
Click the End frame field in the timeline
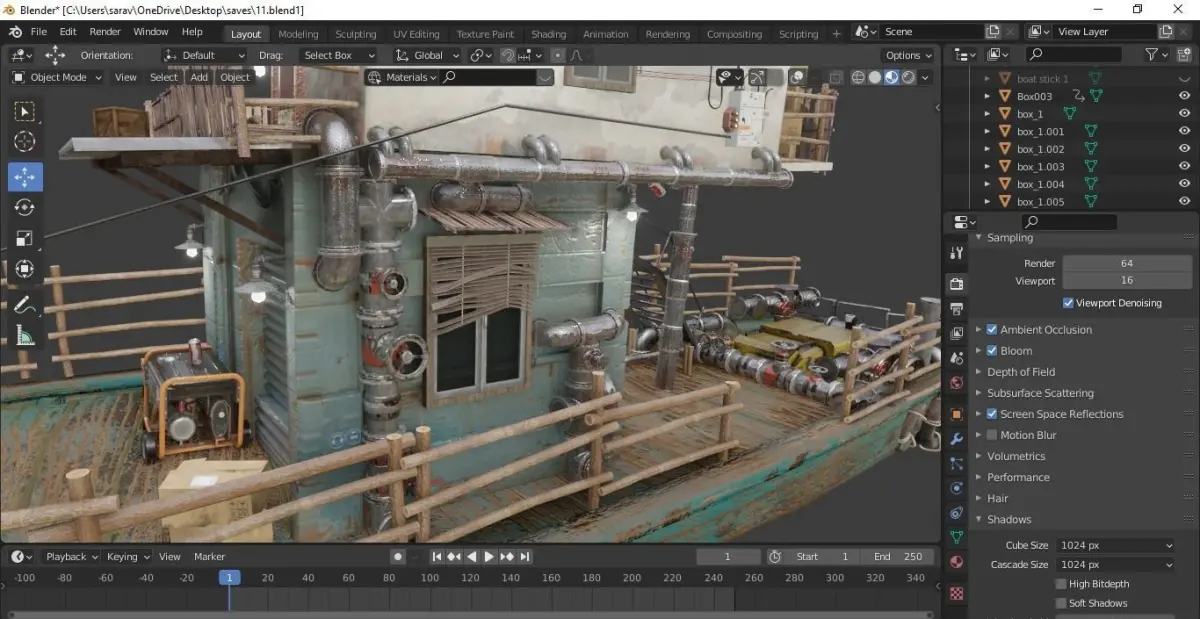pos(896,557)
